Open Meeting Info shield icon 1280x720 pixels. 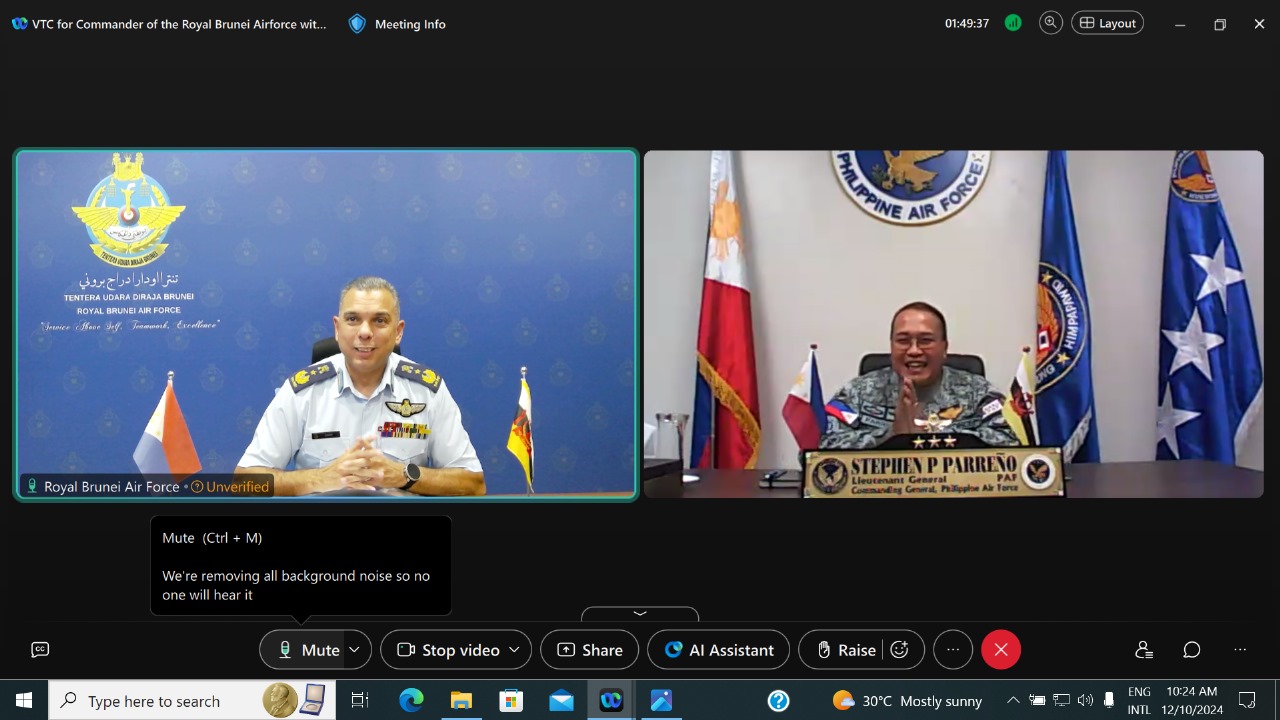pyautogui.click(x=357, y=24)
